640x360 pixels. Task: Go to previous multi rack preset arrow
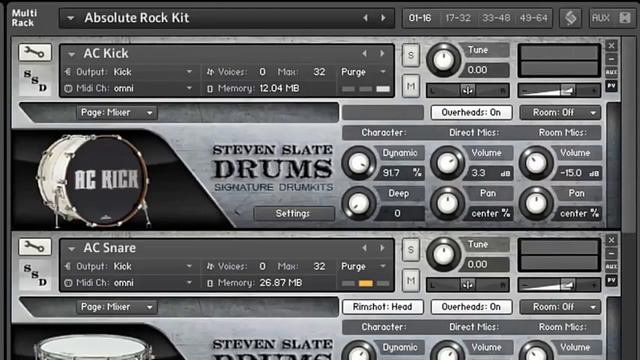click(x=365, y=18)
